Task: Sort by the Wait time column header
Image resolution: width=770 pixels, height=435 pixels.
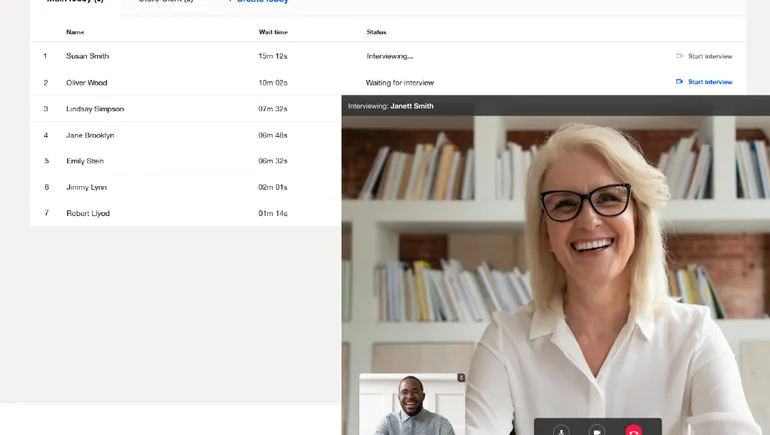Action: click(273, 32)
